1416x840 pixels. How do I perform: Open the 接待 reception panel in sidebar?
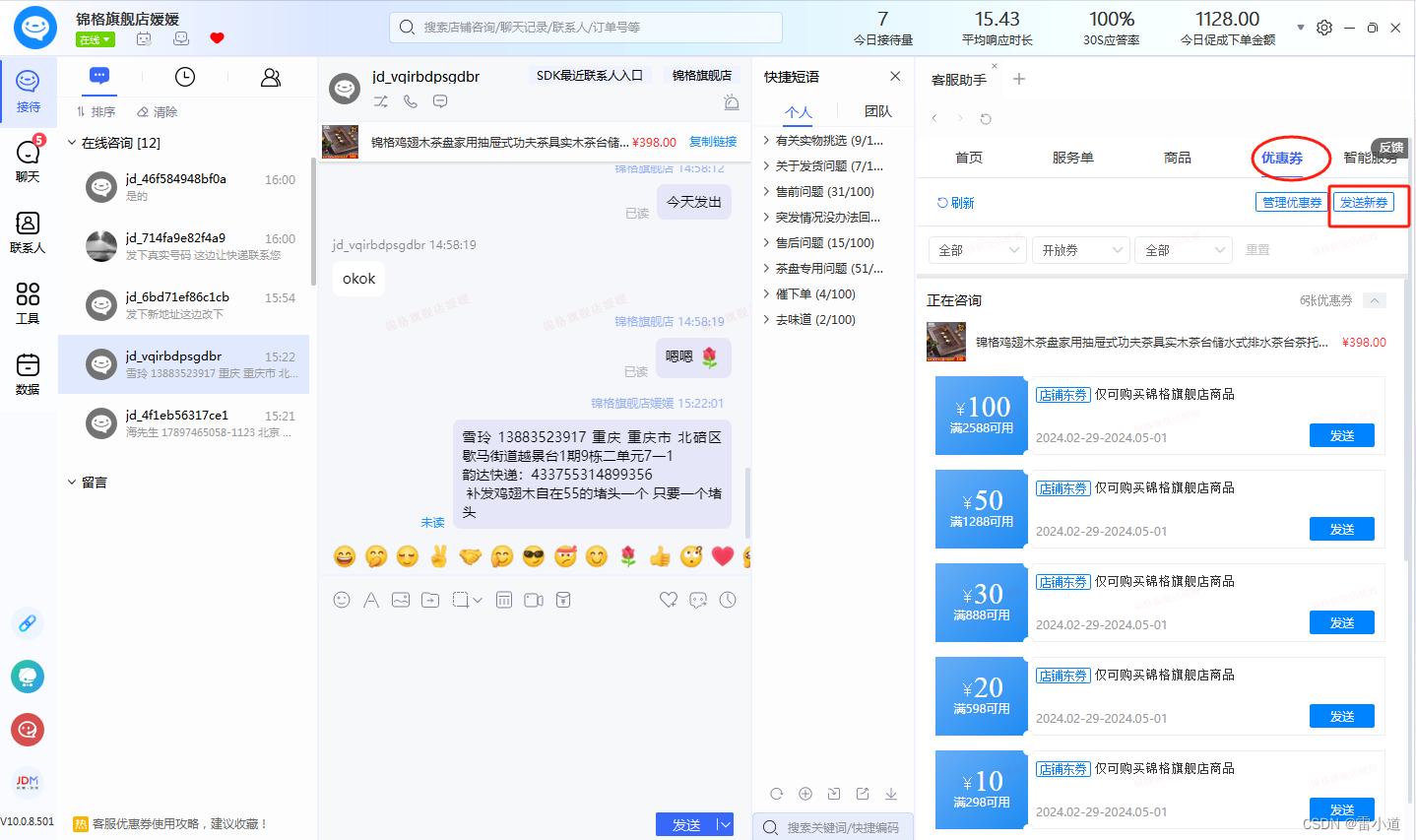[28, 92]
